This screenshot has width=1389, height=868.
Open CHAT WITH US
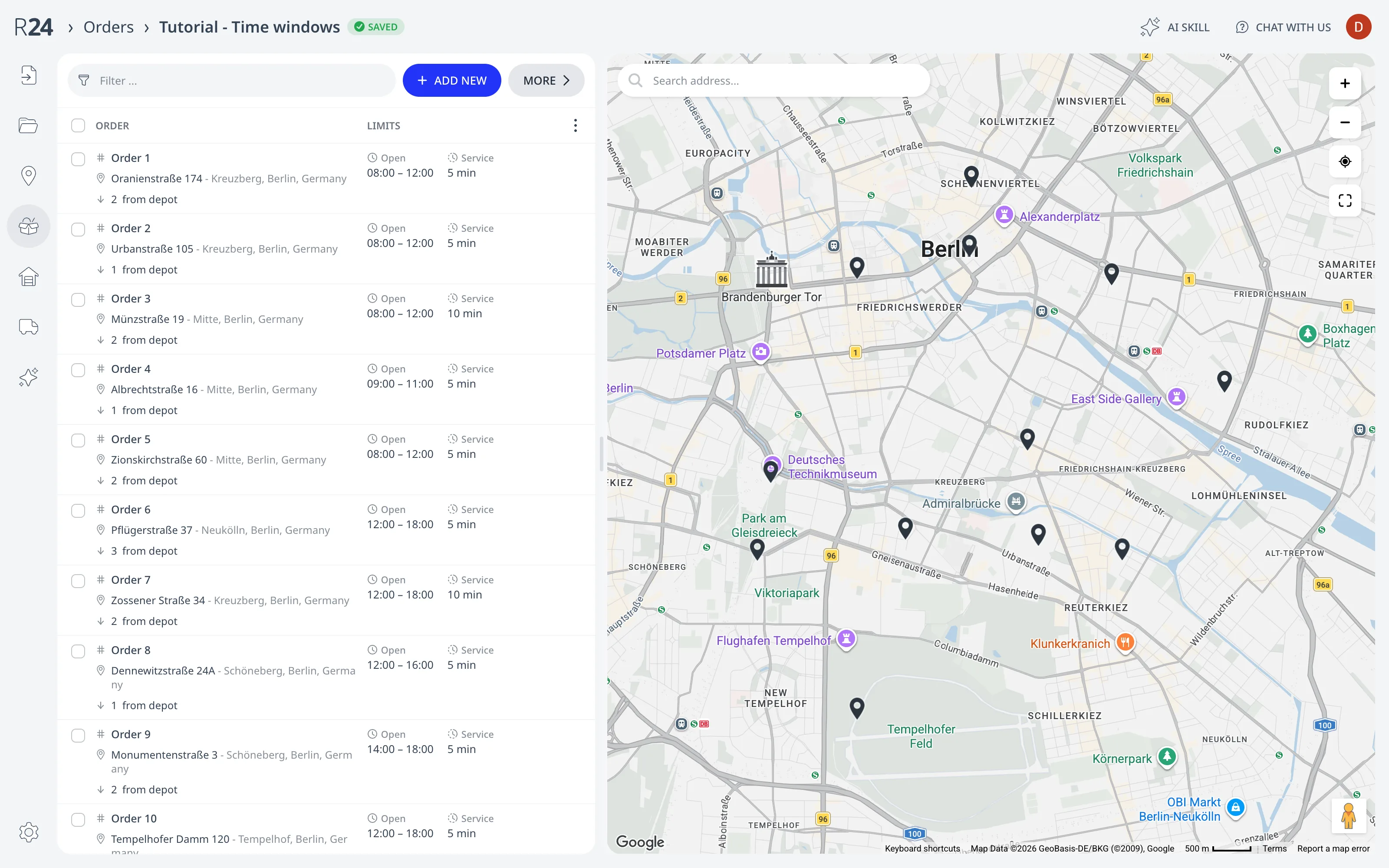point(1284,27)
